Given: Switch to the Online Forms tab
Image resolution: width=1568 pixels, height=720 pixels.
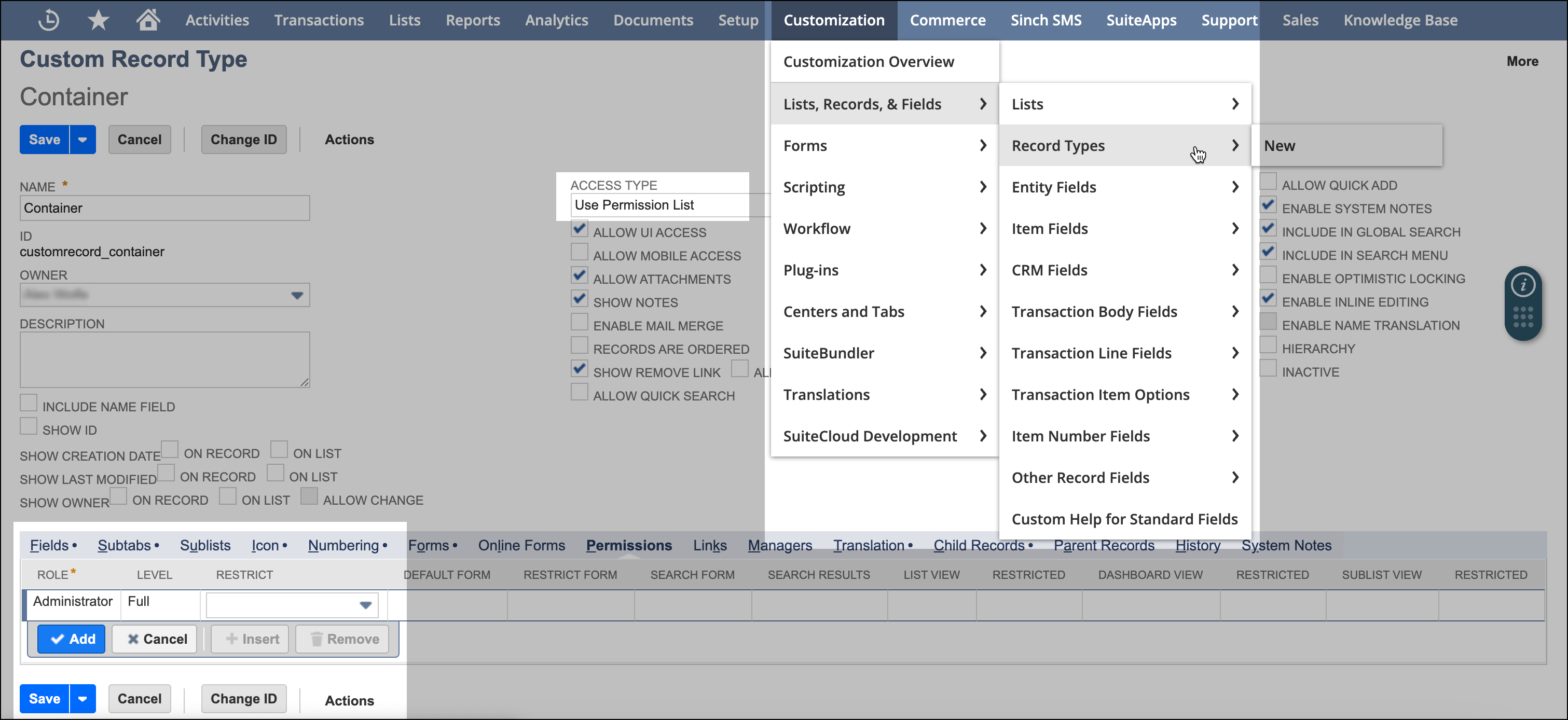Looking at the screenshot, I should click(521, 545).
